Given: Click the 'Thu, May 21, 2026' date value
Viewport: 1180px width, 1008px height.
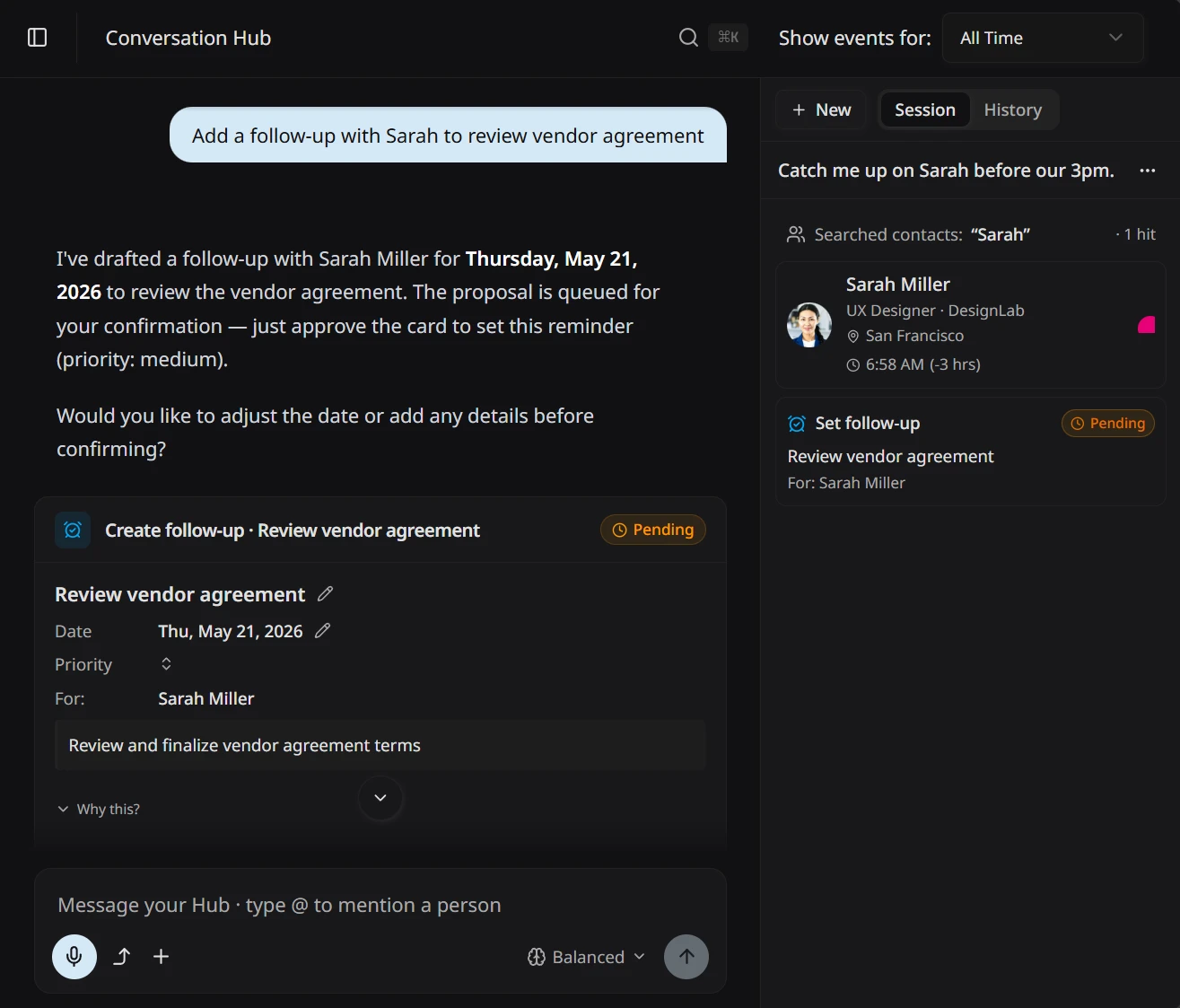Looking at the screenshot, I should (231, 631).
